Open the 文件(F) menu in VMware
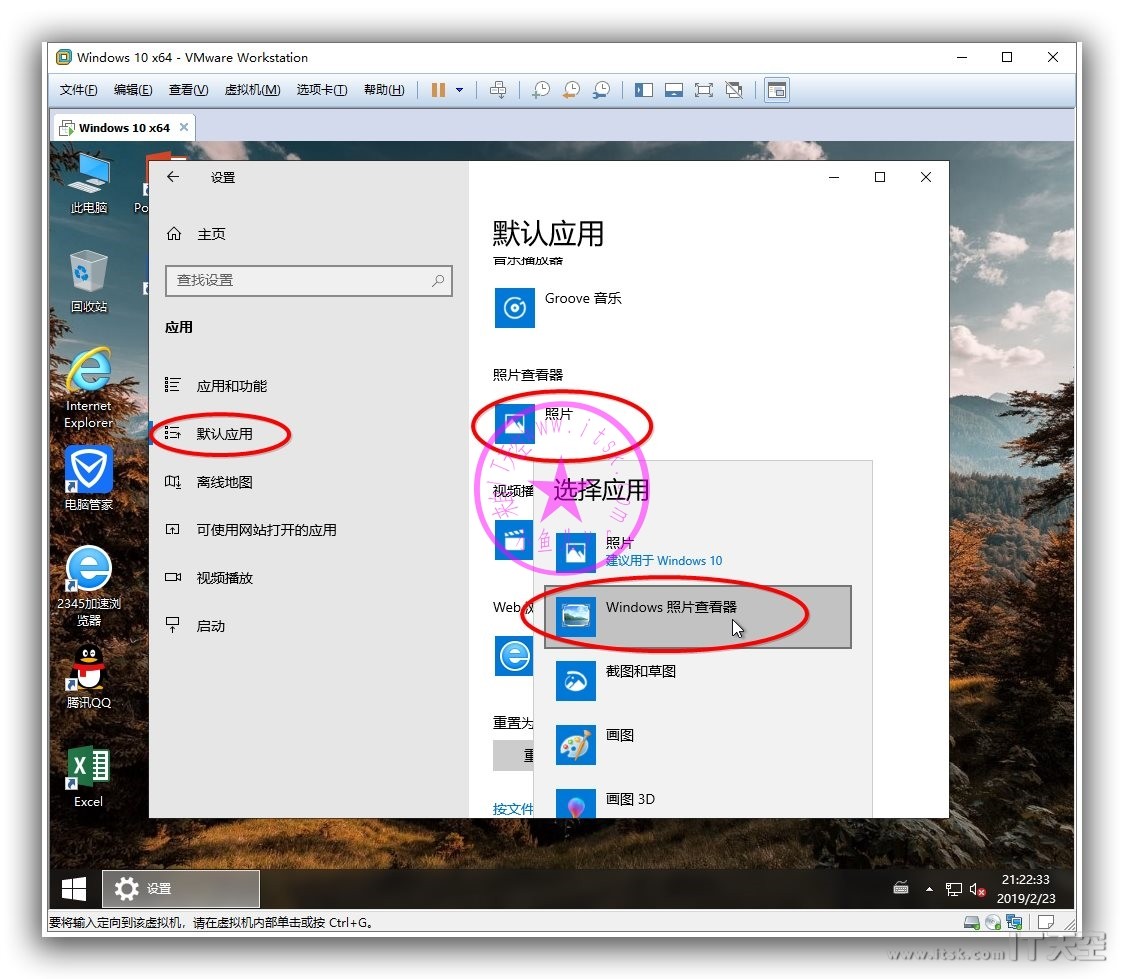1124x979 pixels. pos(78,90)
